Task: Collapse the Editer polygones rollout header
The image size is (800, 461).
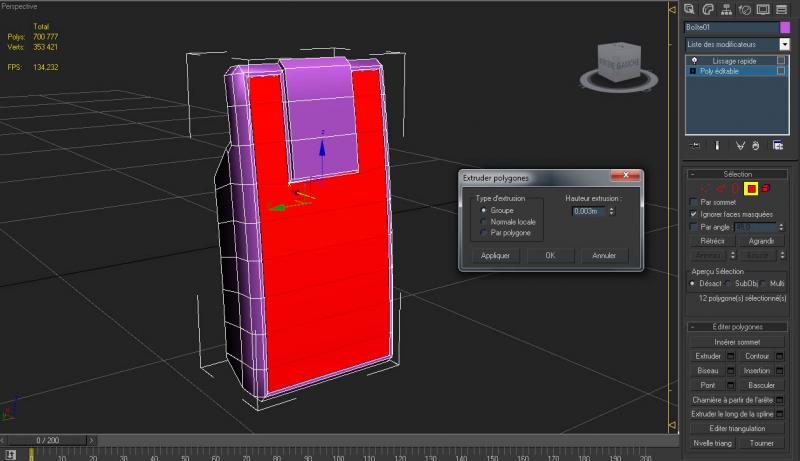Action: point(737,327)
